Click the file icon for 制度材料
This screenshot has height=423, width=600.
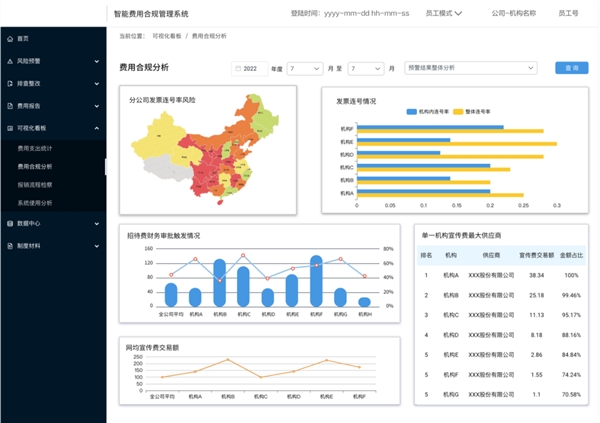(9, 245)
